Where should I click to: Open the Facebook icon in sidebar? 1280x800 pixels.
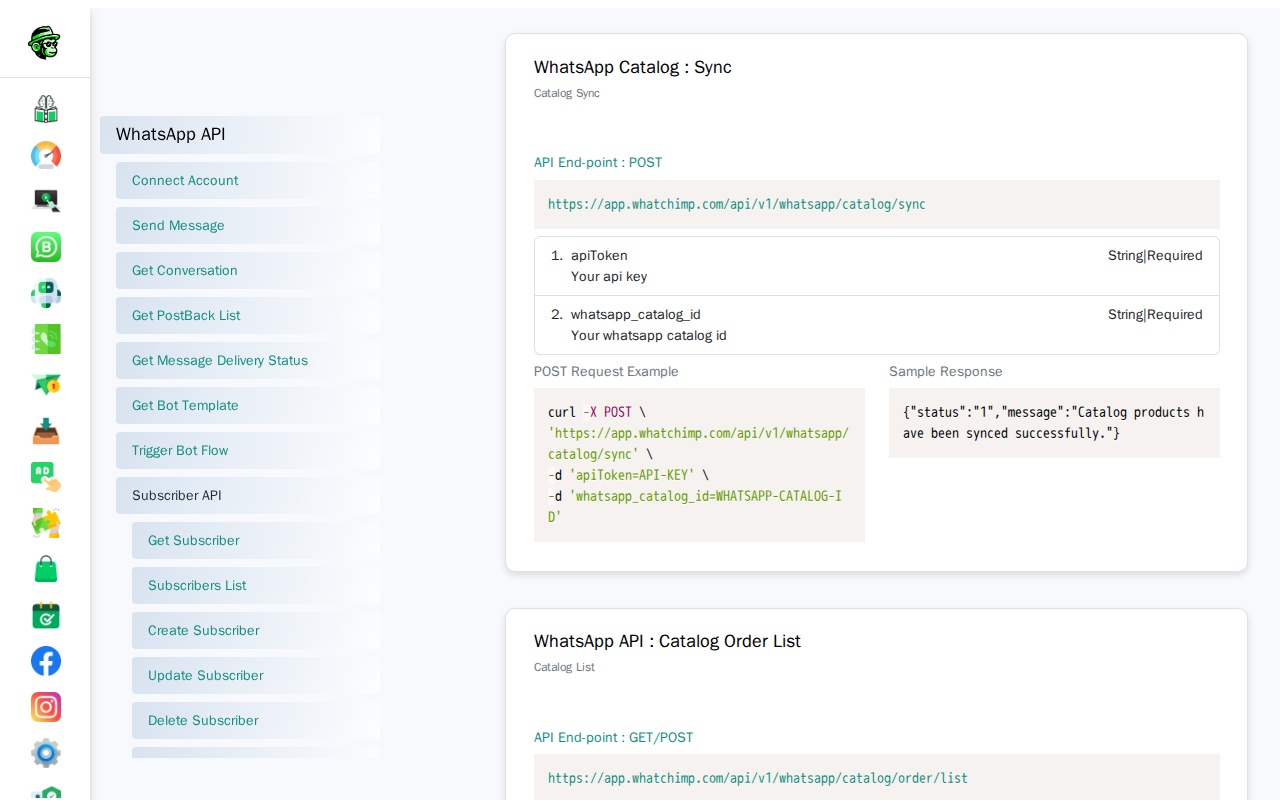click(x=46, y=661)
